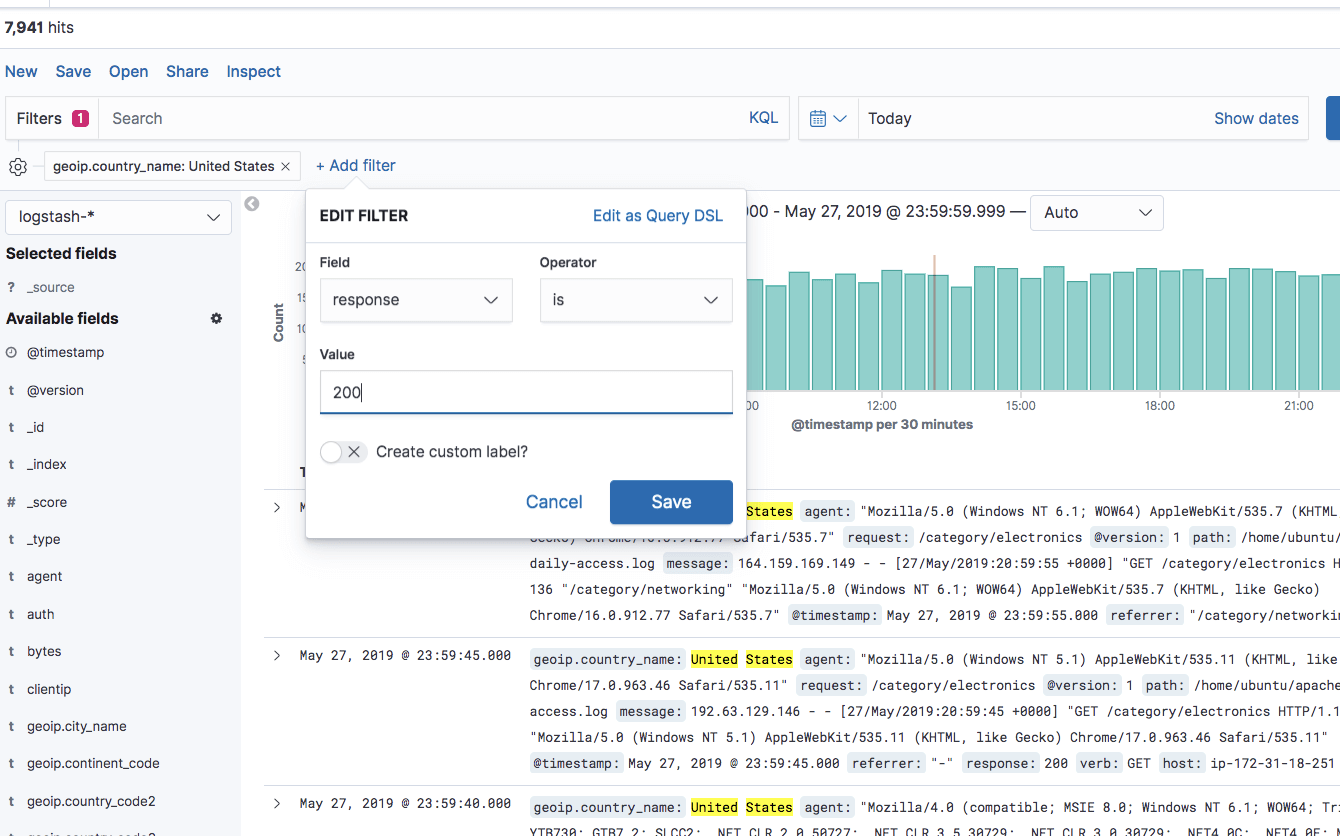Open the Operator dropdown showing is
The width and height of the screenshot is (1340, 836).
(x=636, y=300)
